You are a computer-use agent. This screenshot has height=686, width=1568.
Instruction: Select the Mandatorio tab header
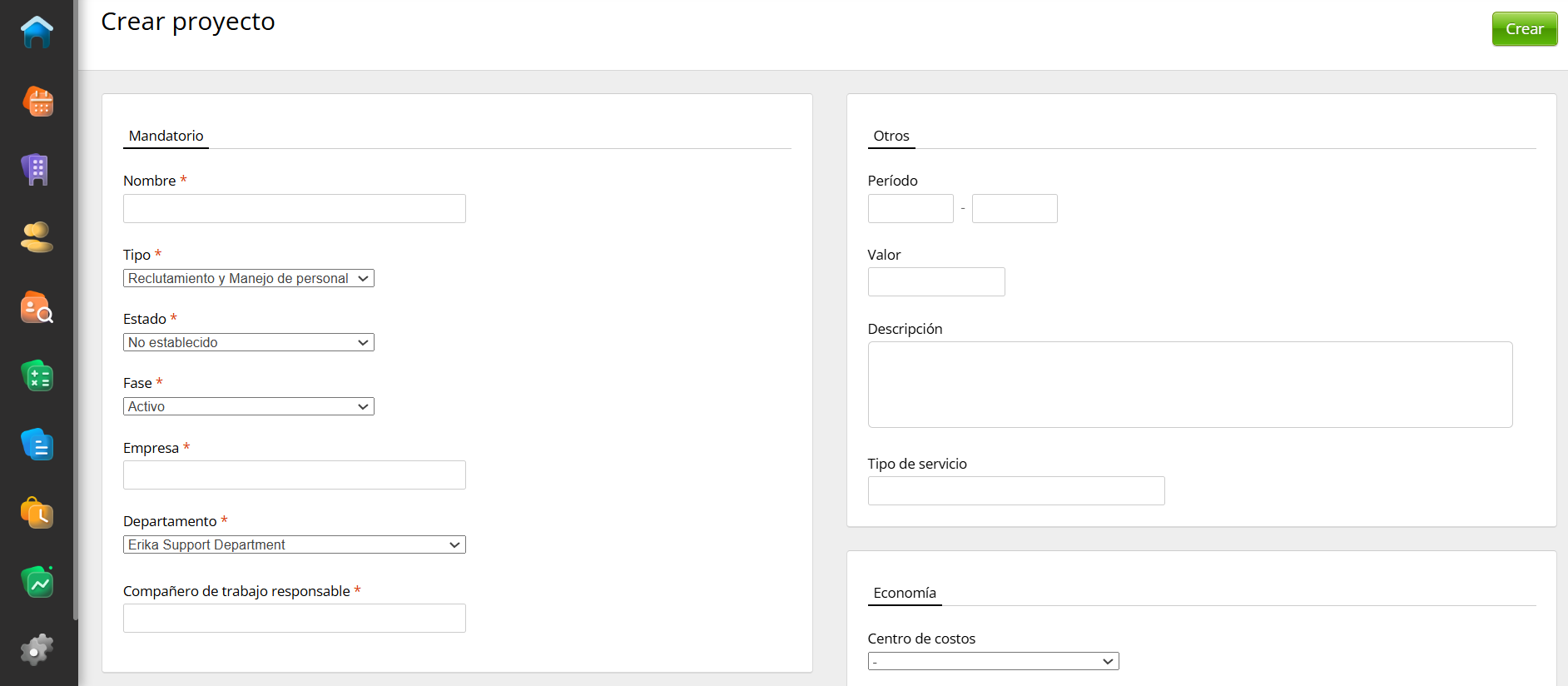click(166, 136)
